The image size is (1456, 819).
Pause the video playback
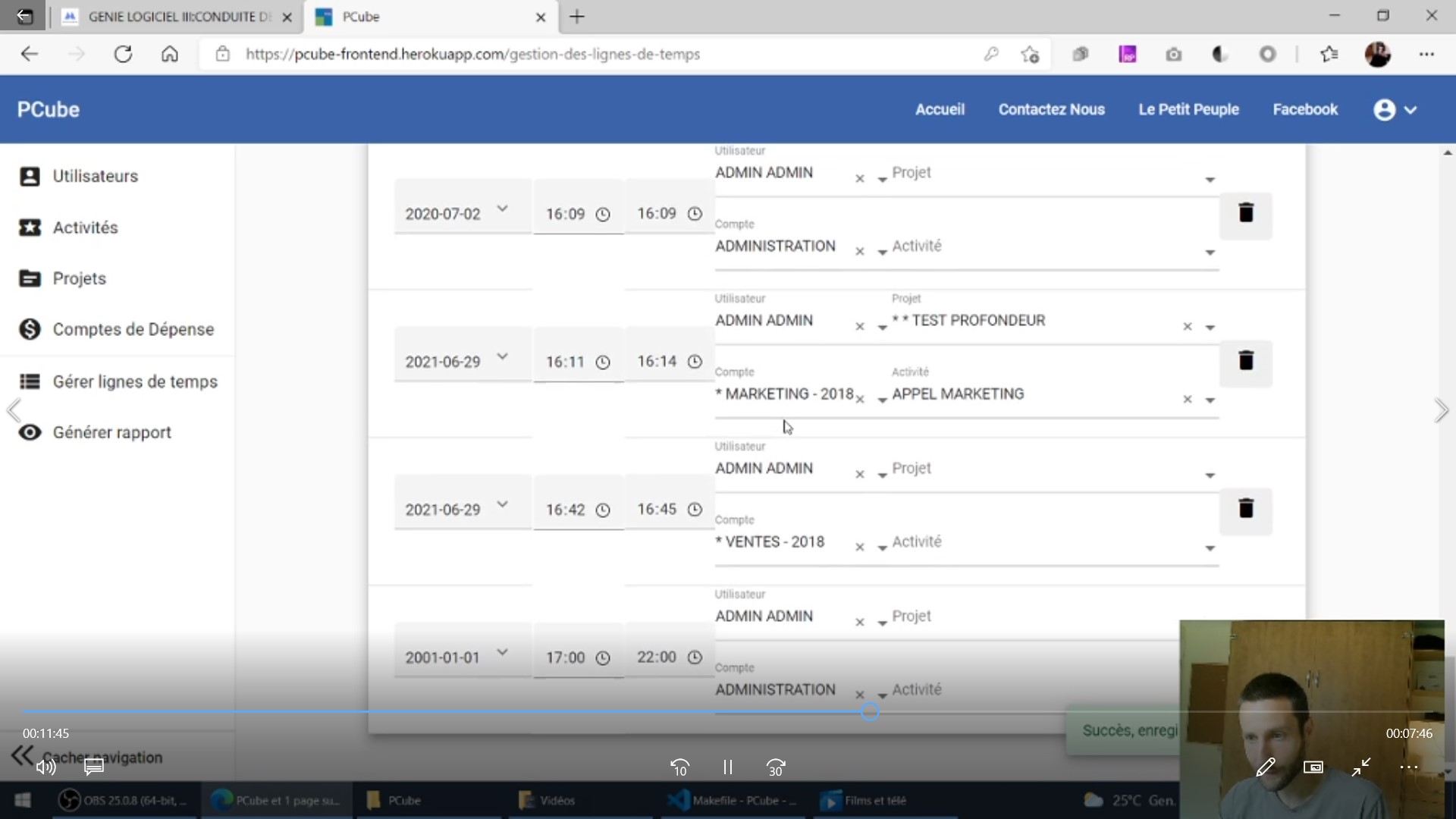[x=727, y=767]
